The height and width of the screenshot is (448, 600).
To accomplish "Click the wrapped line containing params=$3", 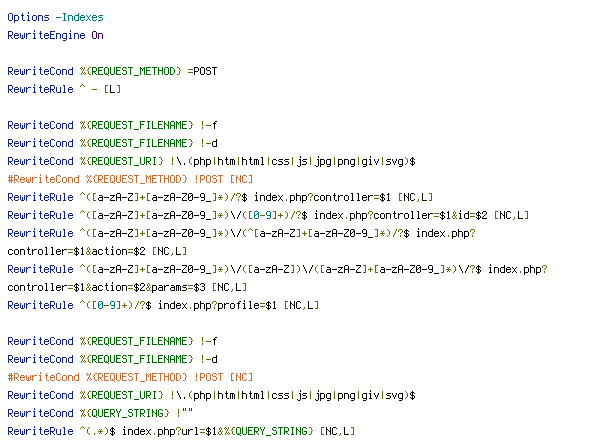I will point(127,287).
